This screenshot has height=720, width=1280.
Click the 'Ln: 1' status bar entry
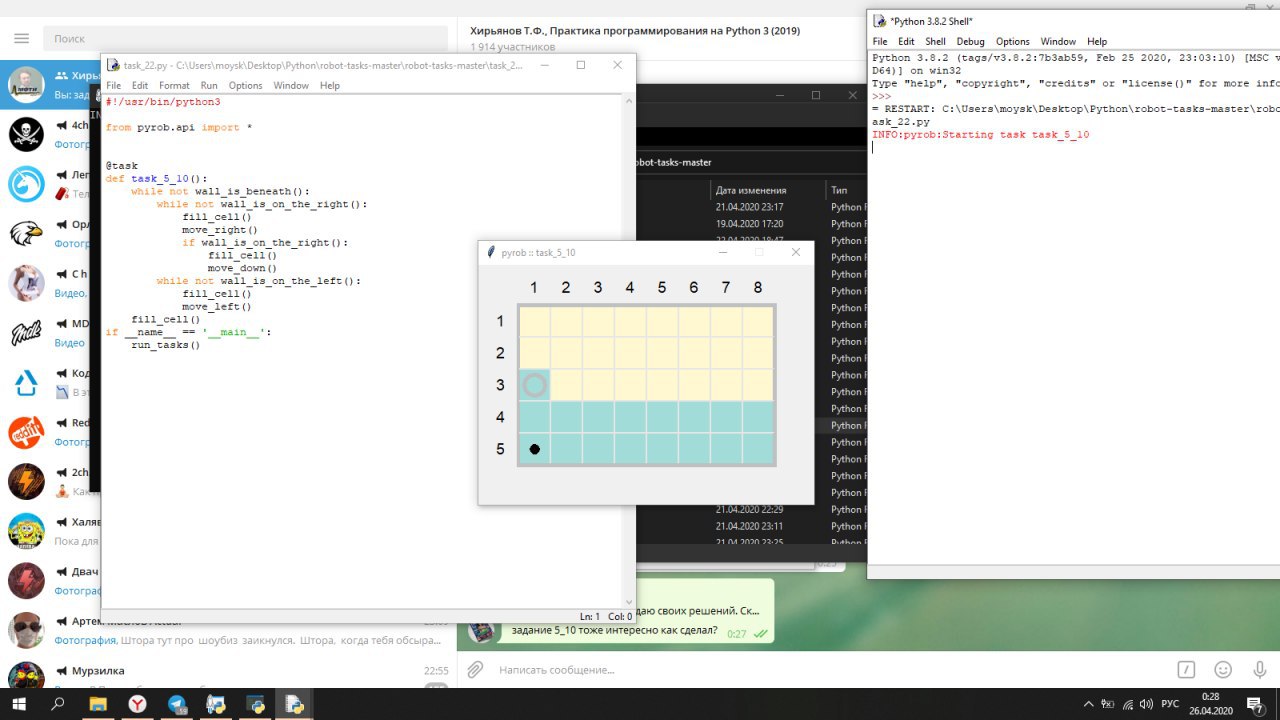pyautogui.click(x=590, y=616)
